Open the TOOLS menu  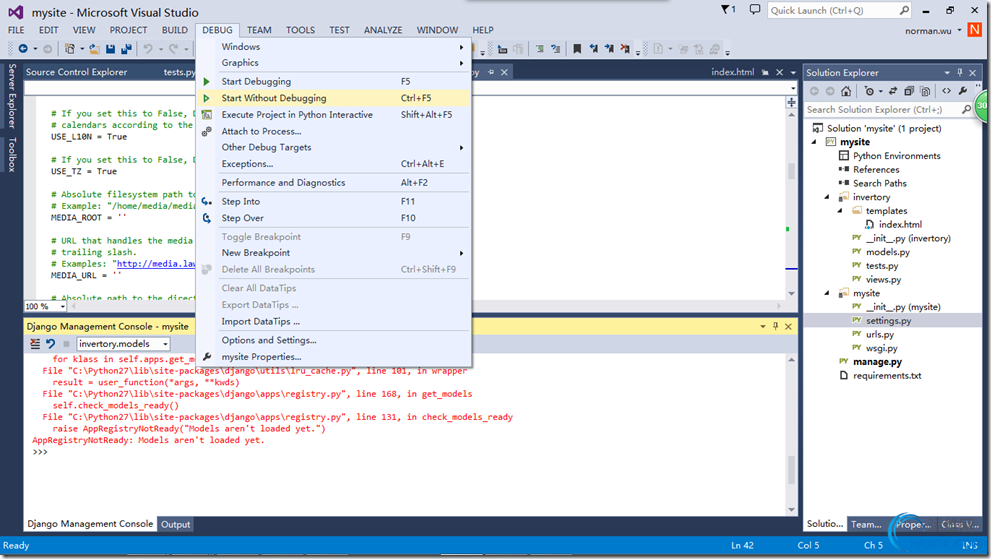(x=300, y=30)
